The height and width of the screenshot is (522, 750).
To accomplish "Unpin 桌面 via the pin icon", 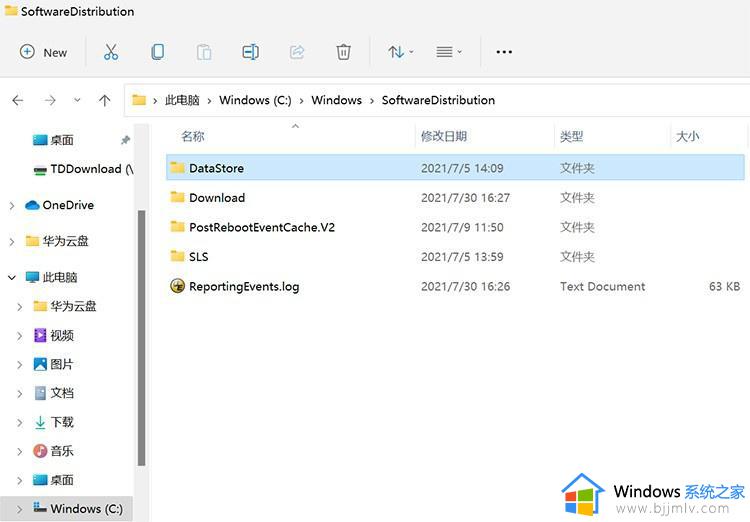I will coord(125,140).
